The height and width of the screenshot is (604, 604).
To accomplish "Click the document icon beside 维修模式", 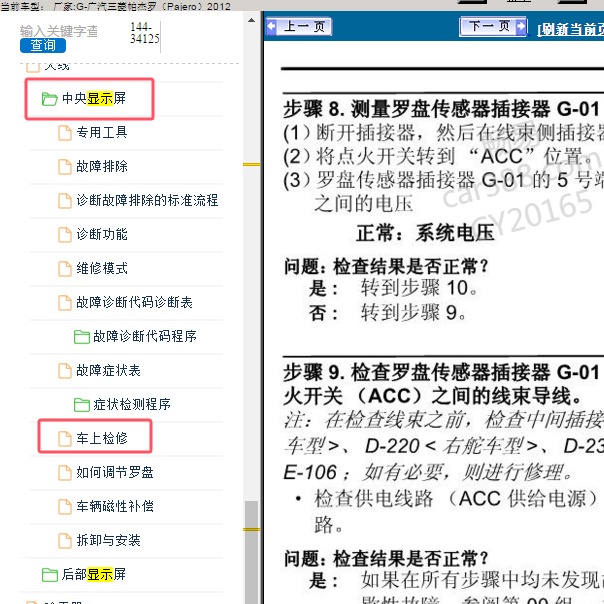I will coord(65,268).
